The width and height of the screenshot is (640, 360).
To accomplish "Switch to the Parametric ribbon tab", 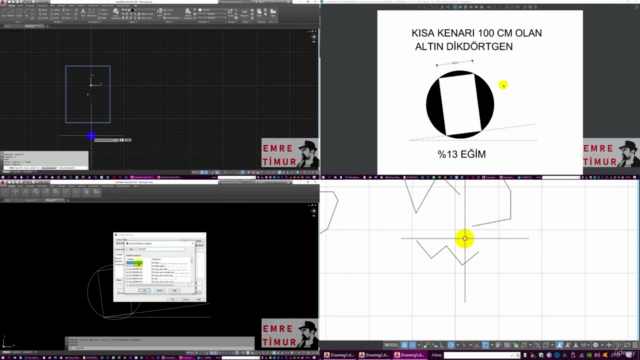I will [42, 6].
